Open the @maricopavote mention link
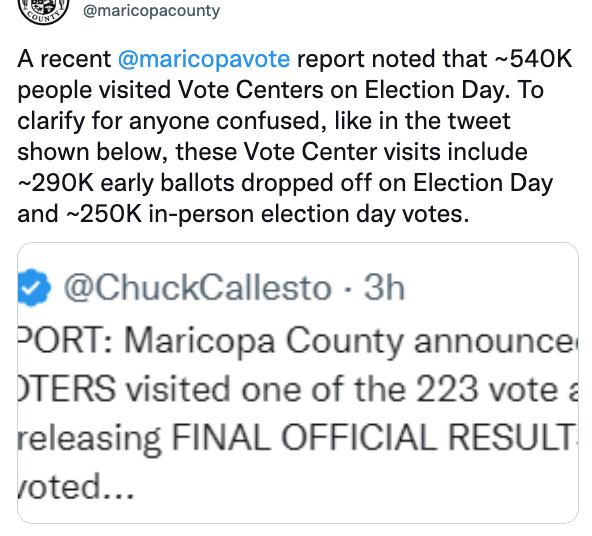 [x=204, y=59]
